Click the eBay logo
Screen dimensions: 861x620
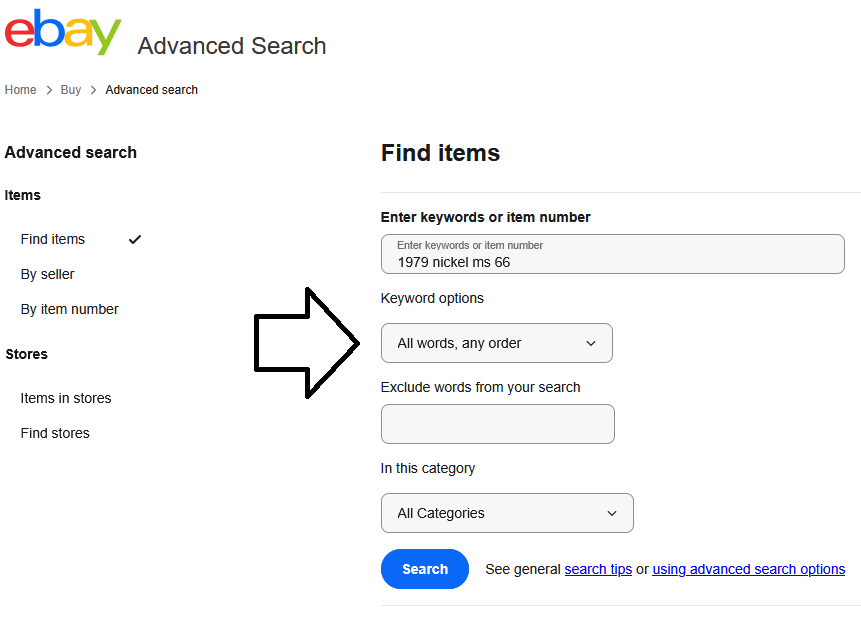[x=63, y=32]
